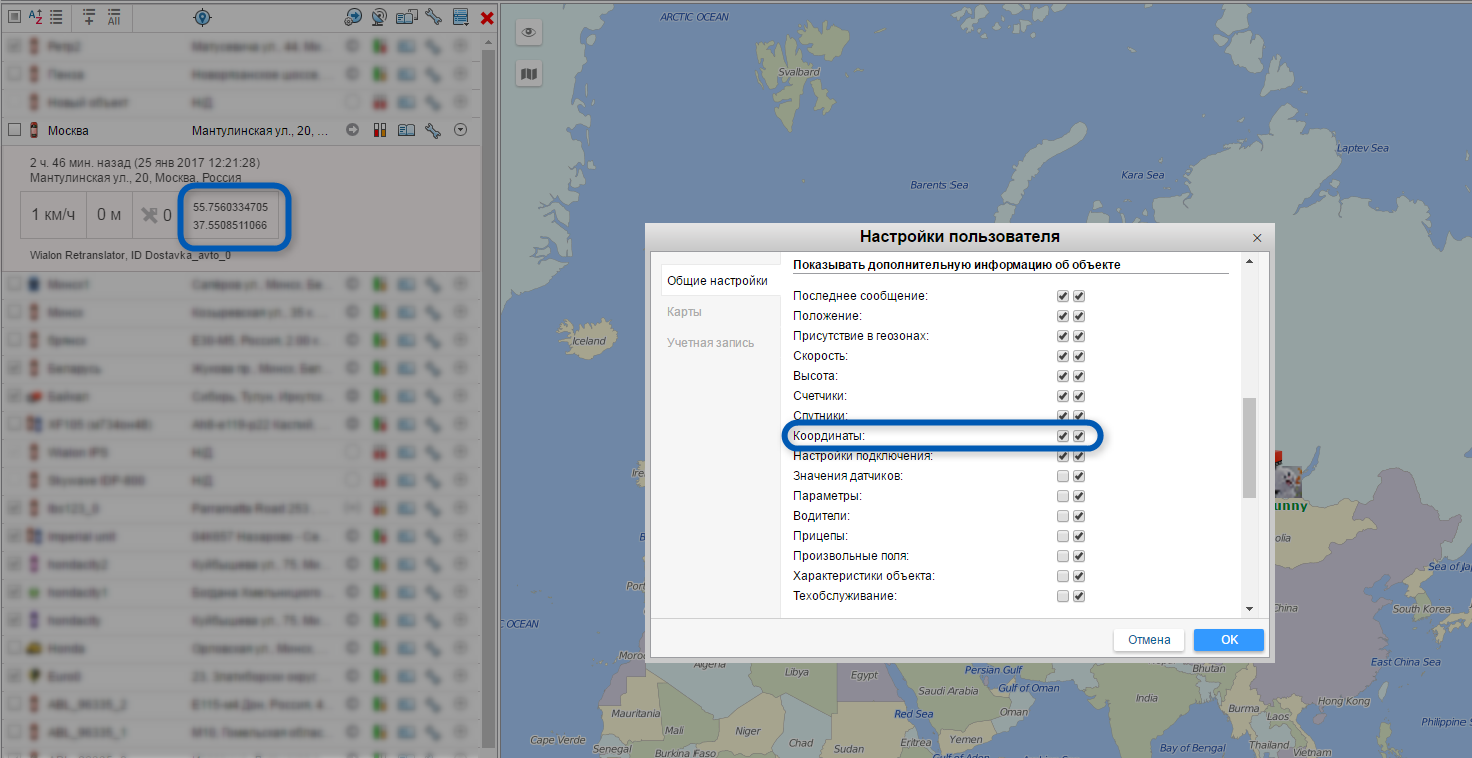Image resolution: width=1472 pixels, height=758 pixels.
Task: Click the Отмена button
Action: click(1149, 640)
